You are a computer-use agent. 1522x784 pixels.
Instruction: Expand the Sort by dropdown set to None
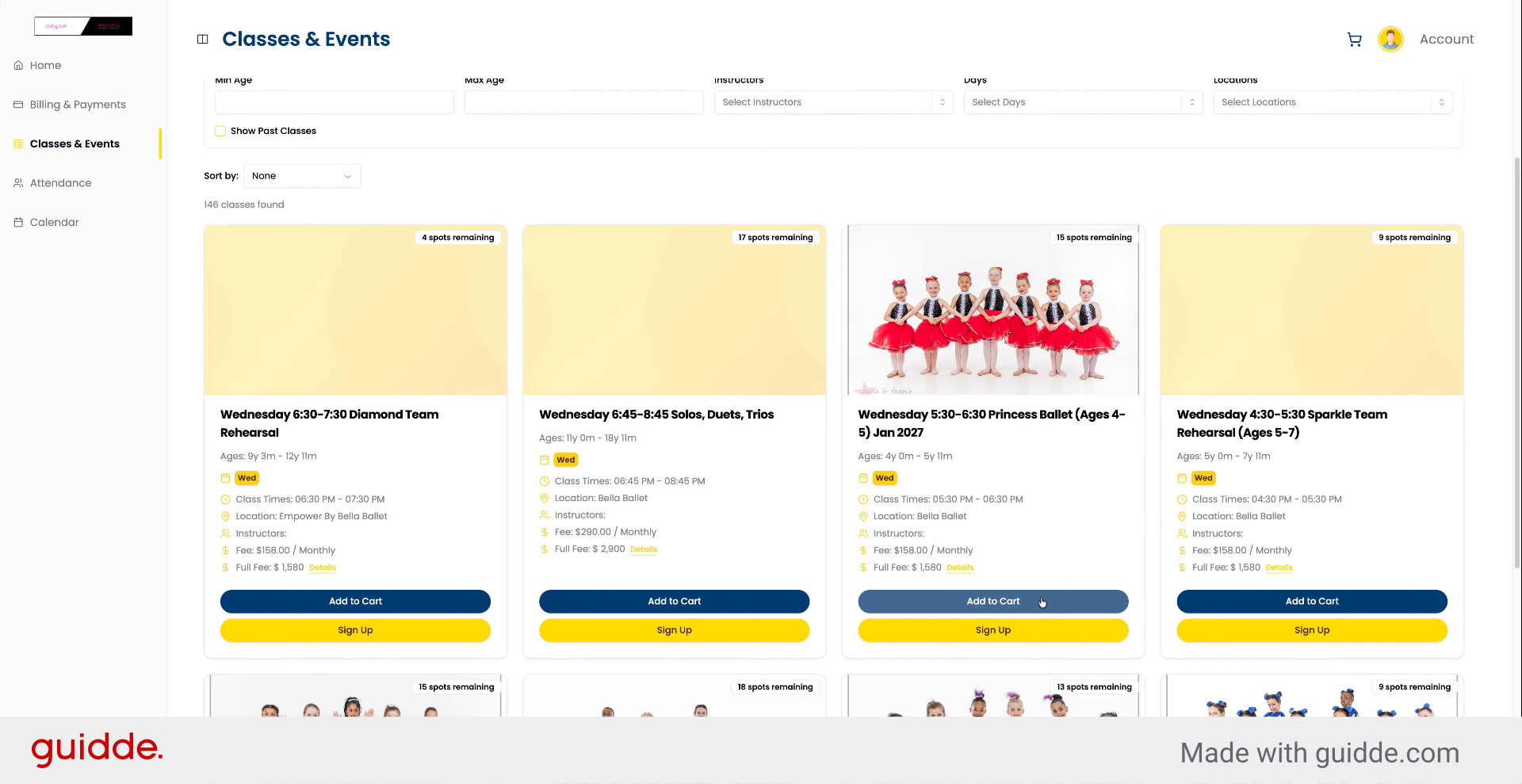[302, 176]
